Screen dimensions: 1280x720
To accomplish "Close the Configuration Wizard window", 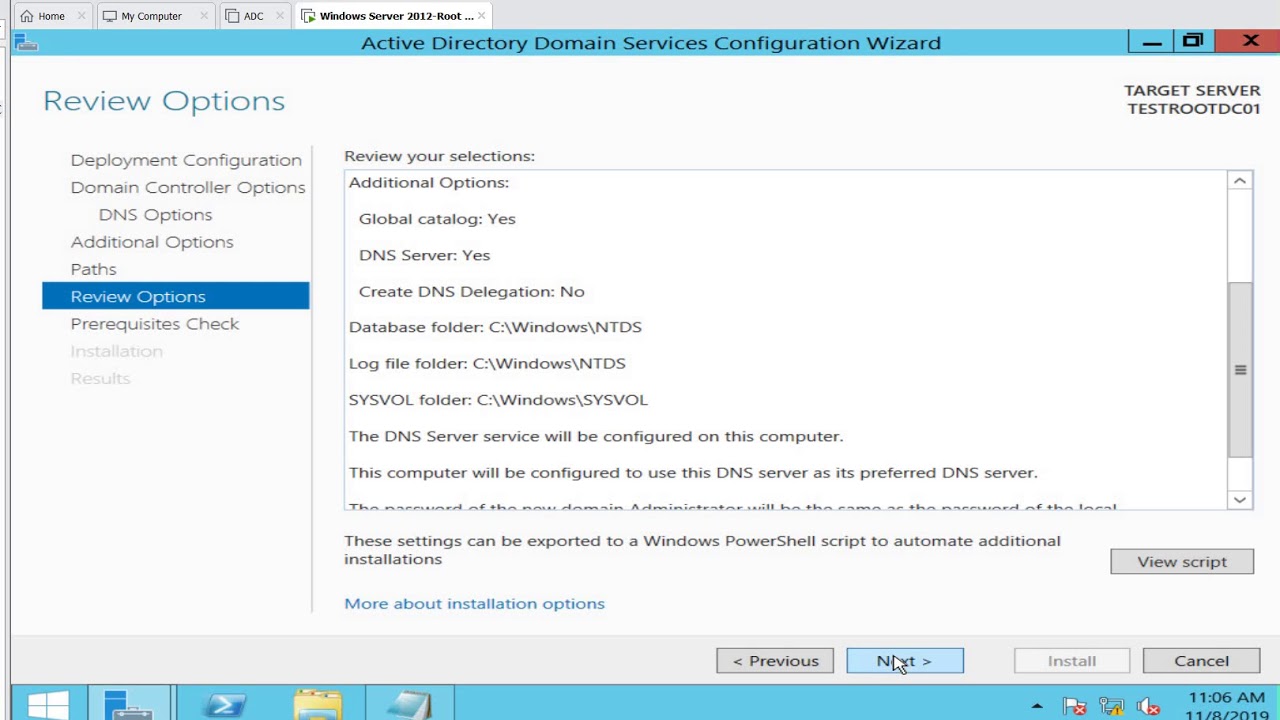I will (x=1251, y=42).
